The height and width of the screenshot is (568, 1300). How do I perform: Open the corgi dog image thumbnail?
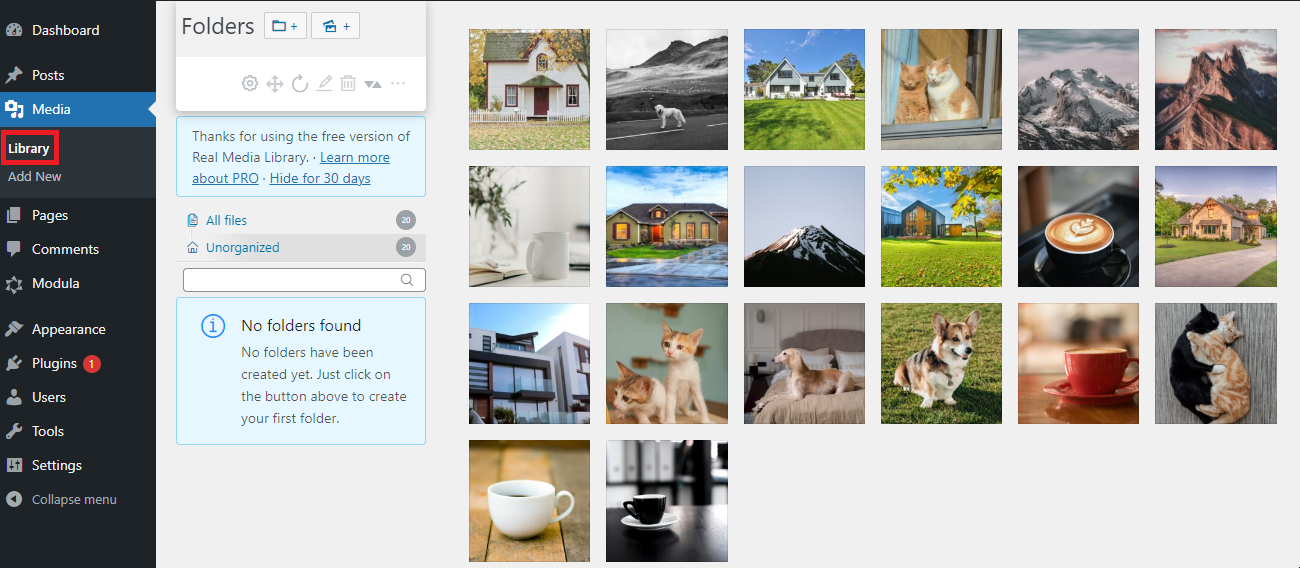pyautogui.click(x=941, y=363)
